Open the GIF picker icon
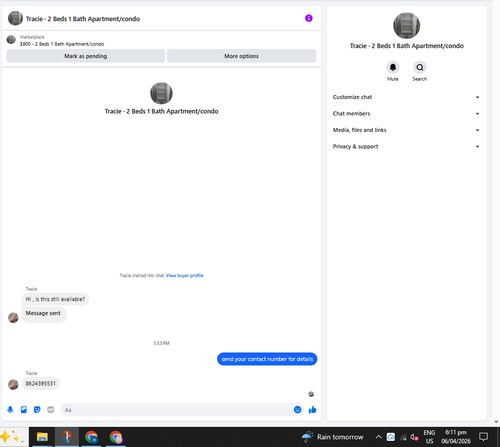The height and width of the screenshot is (447, 500). 50,410
